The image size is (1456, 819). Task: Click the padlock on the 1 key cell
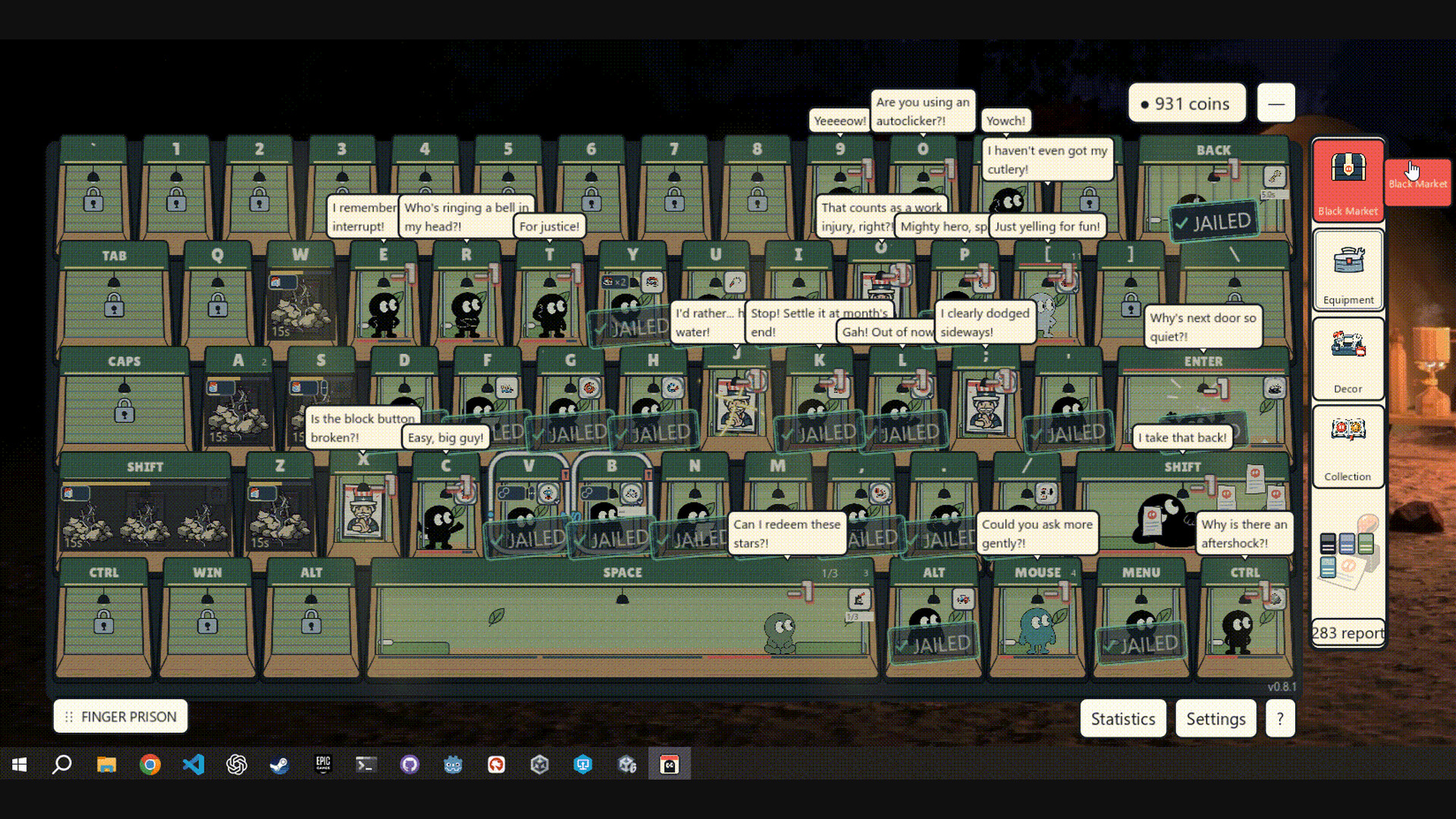[176, 200]
